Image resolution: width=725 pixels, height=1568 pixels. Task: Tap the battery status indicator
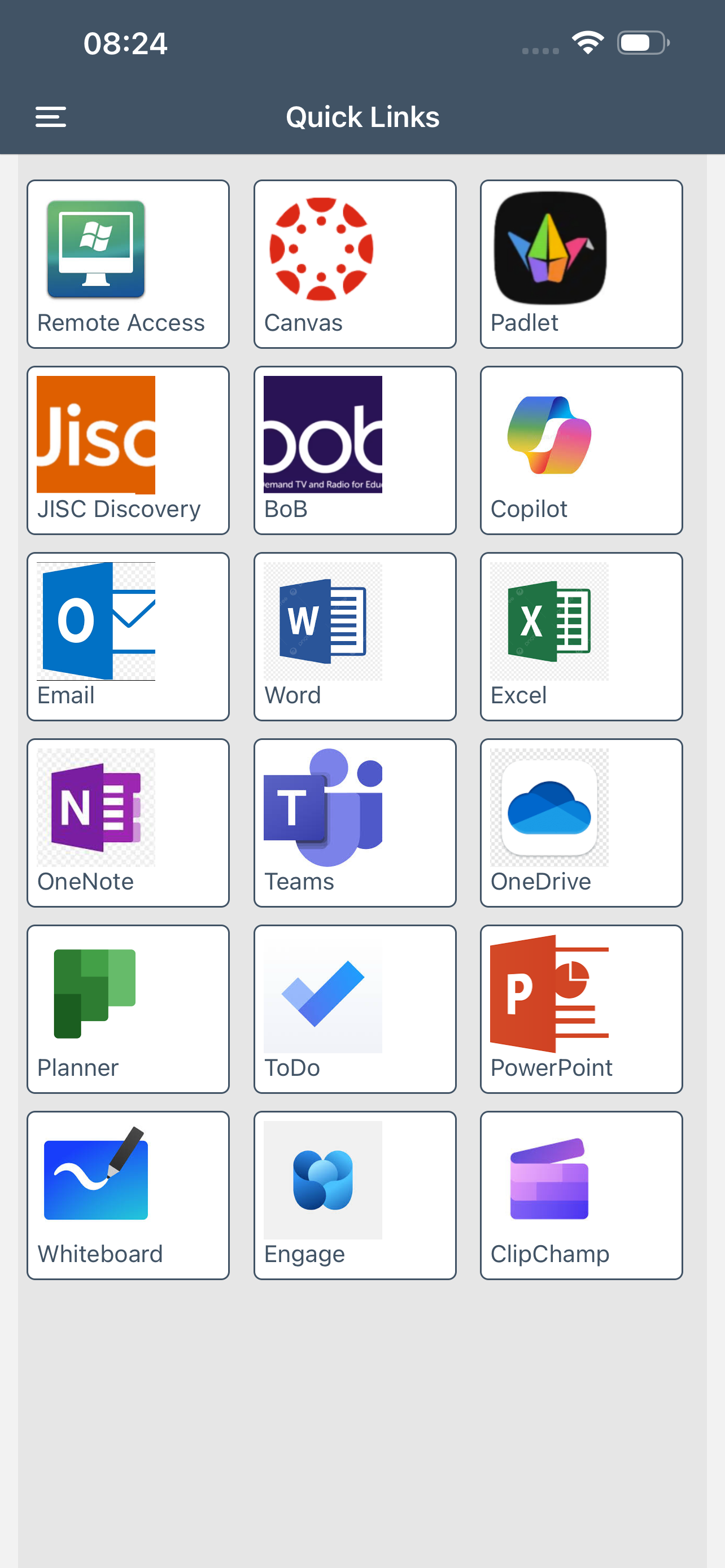tap(644, 42)
